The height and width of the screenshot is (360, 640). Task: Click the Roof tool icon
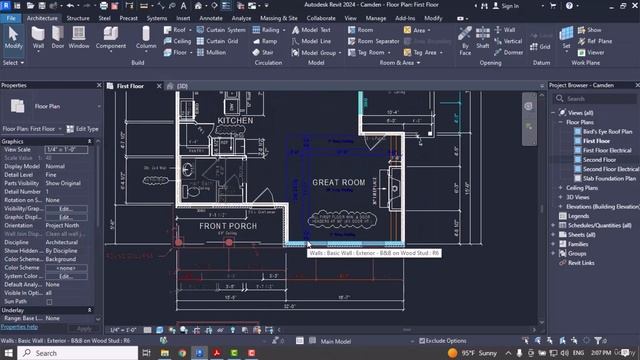(168, 30)
